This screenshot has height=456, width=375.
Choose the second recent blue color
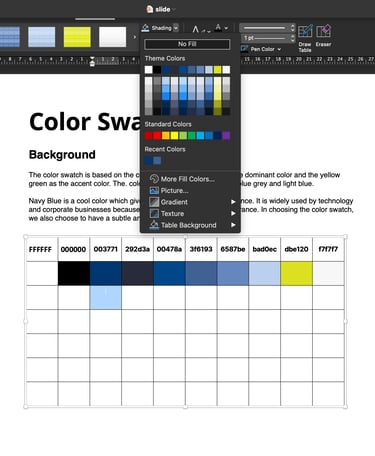157,161
